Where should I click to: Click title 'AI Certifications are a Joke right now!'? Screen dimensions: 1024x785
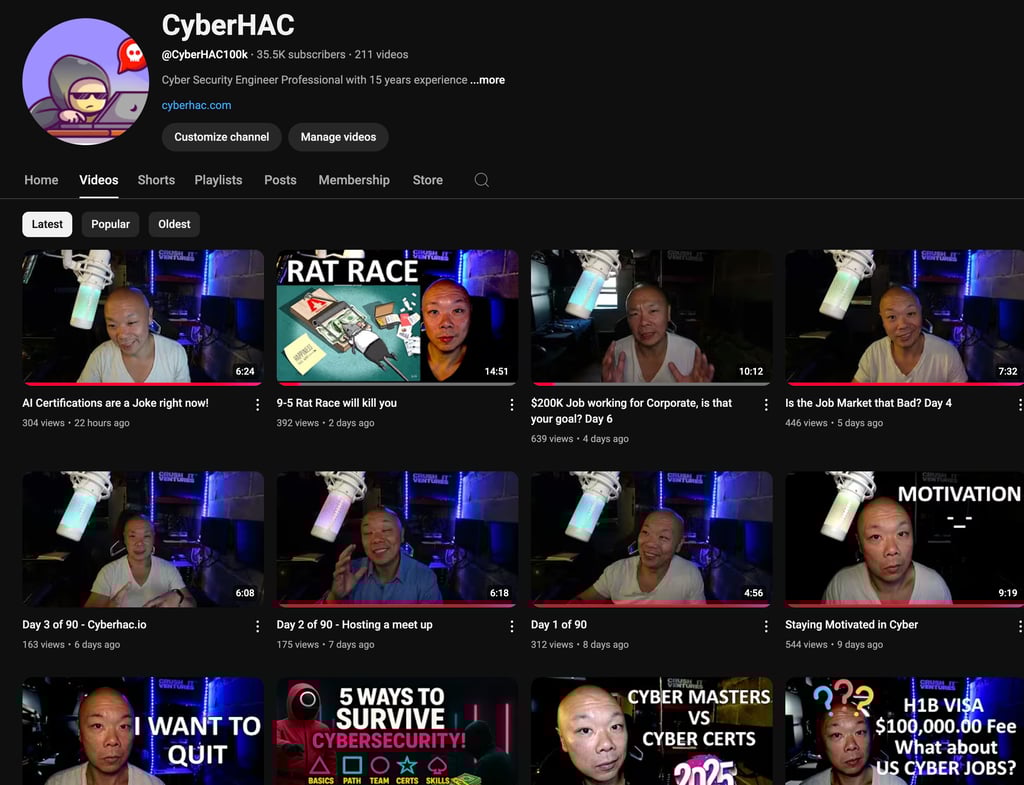[x=116, y=403]
